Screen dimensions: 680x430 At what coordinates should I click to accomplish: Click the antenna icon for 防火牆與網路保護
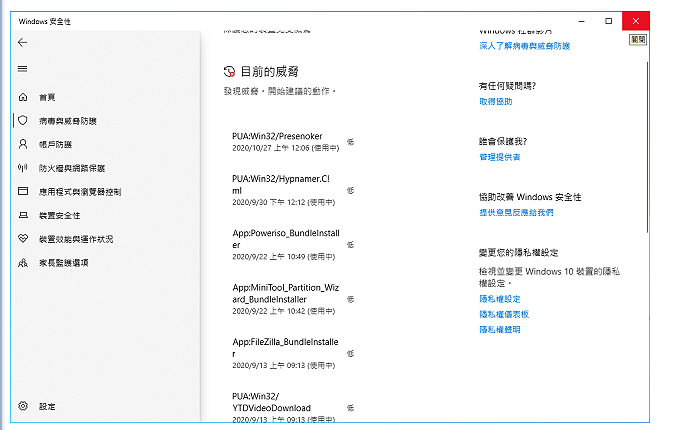click(x=23, y=168)
